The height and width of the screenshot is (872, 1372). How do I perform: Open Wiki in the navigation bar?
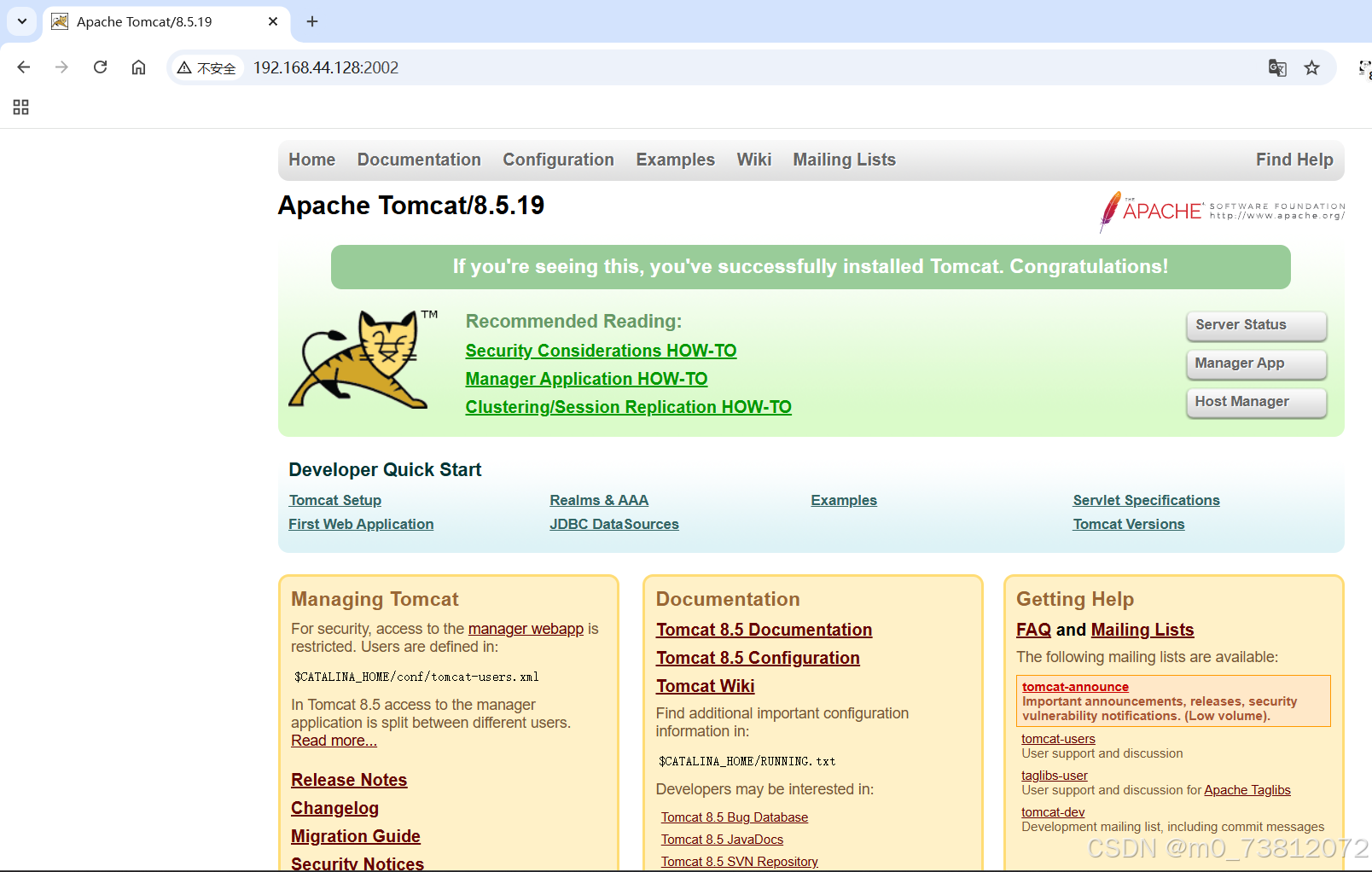pyautogui.click(x=754, y=160)
